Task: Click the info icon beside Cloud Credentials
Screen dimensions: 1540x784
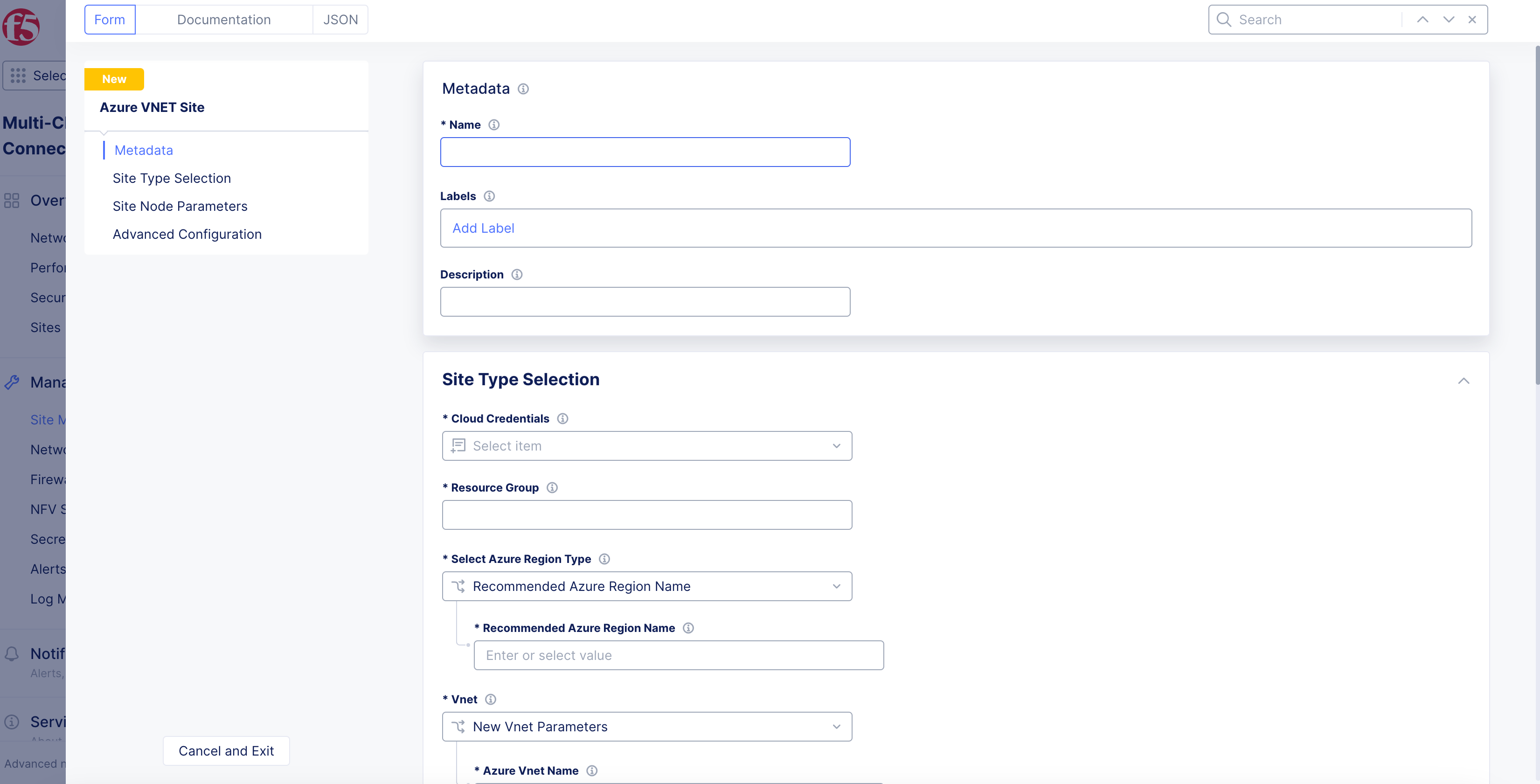Action: point(562,419)
